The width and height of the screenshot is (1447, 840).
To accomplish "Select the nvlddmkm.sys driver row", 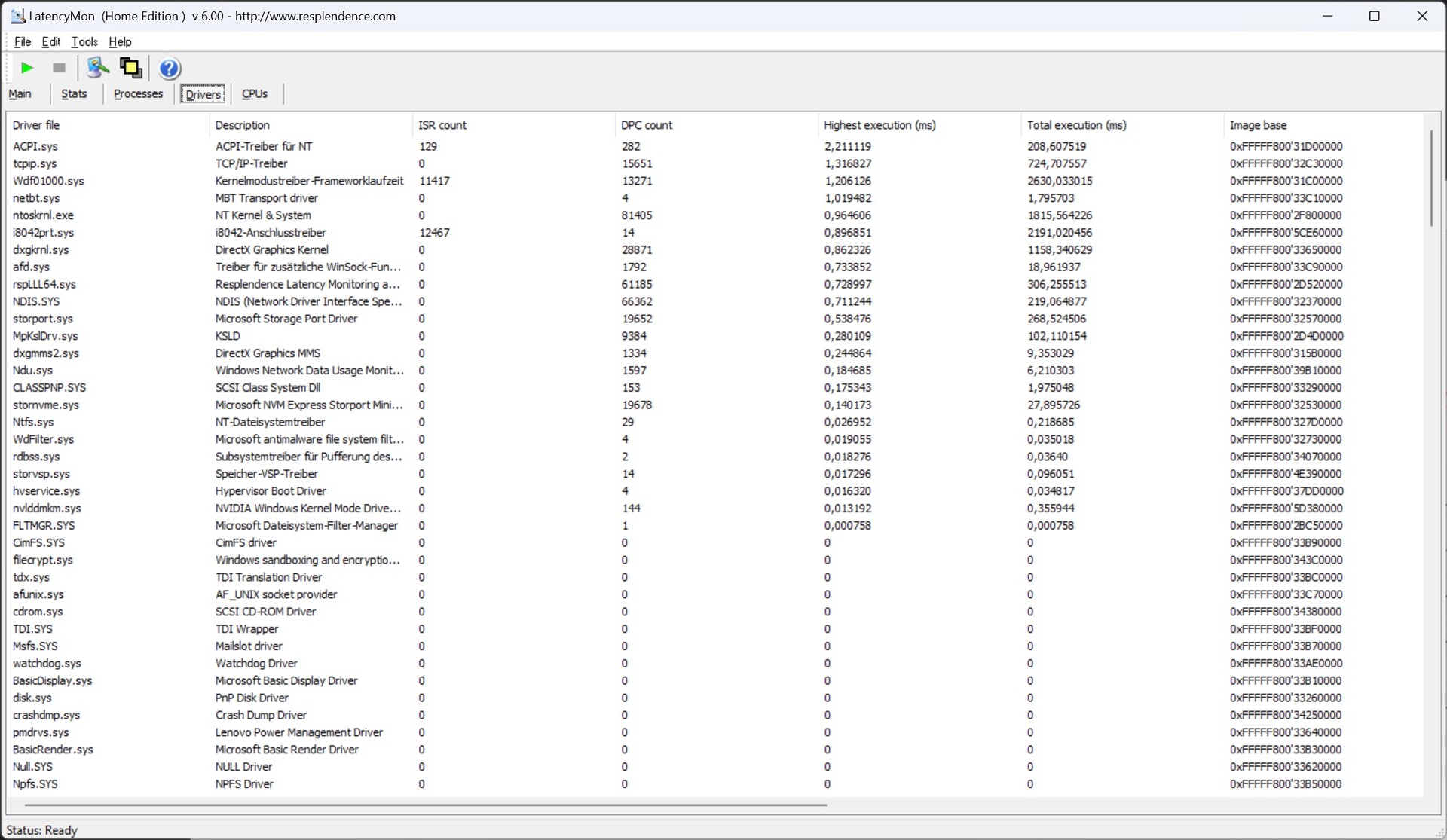I will point(47,509).
